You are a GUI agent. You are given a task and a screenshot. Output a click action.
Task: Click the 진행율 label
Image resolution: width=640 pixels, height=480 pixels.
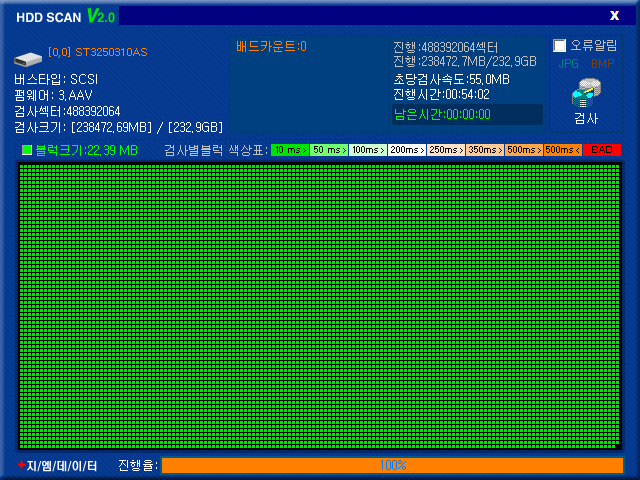point(138,465)
